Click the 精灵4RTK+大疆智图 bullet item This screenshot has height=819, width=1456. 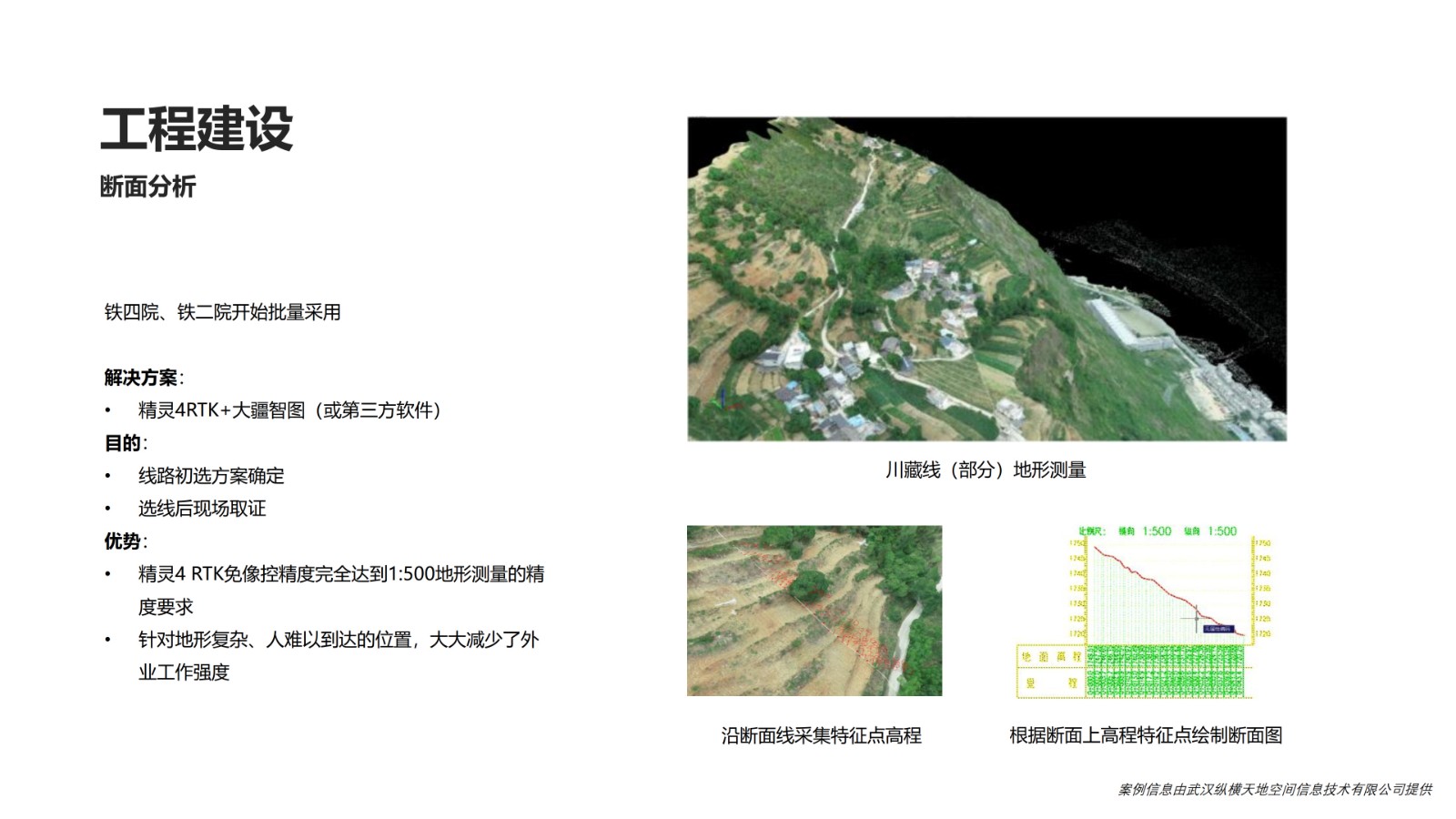289,410
